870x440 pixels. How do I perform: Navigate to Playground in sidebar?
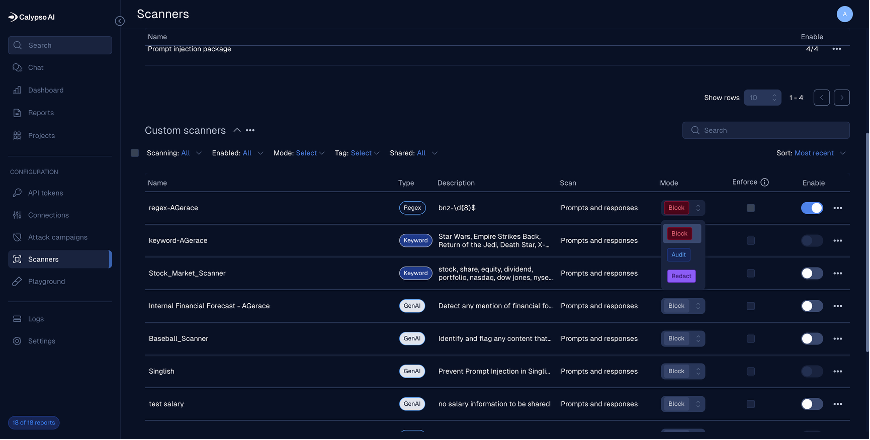point(47,281)
